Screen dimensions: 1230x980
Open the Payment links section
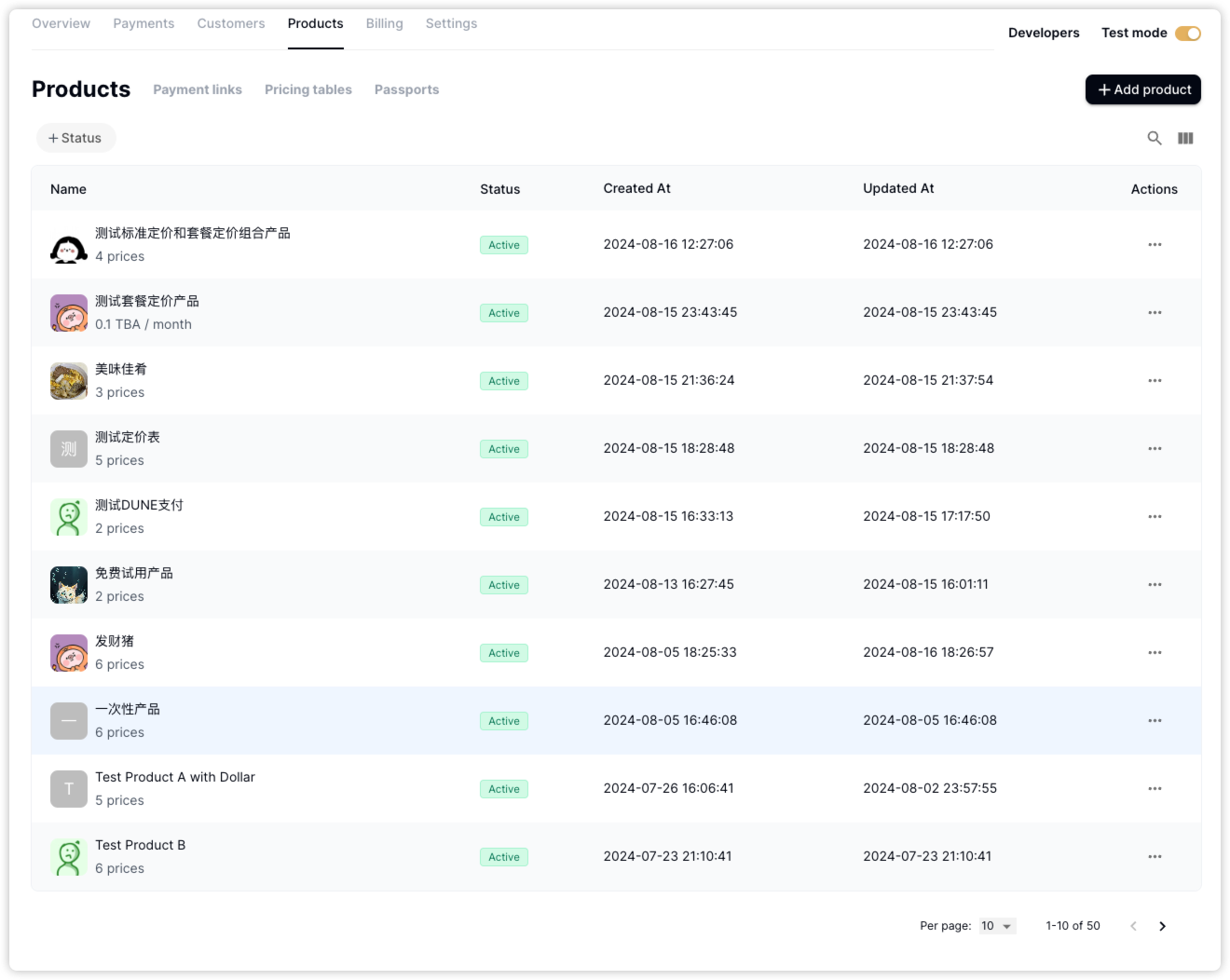(x=198, y=89)
